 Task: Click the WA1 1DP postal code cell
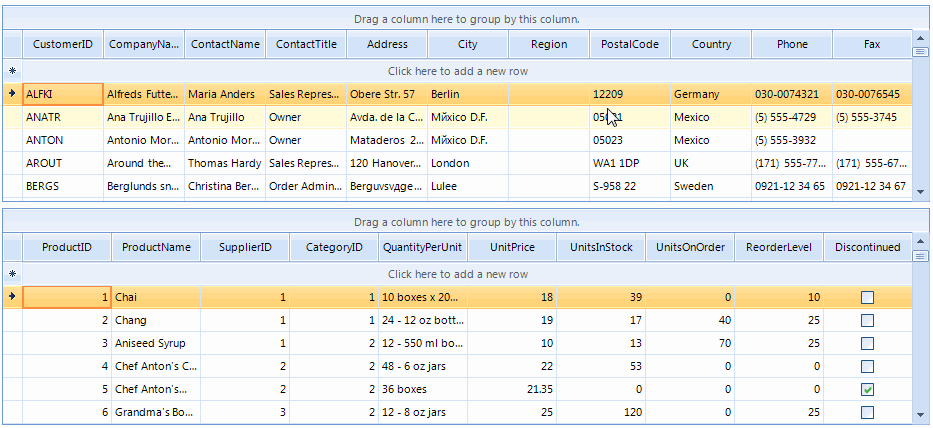[630, 163]
